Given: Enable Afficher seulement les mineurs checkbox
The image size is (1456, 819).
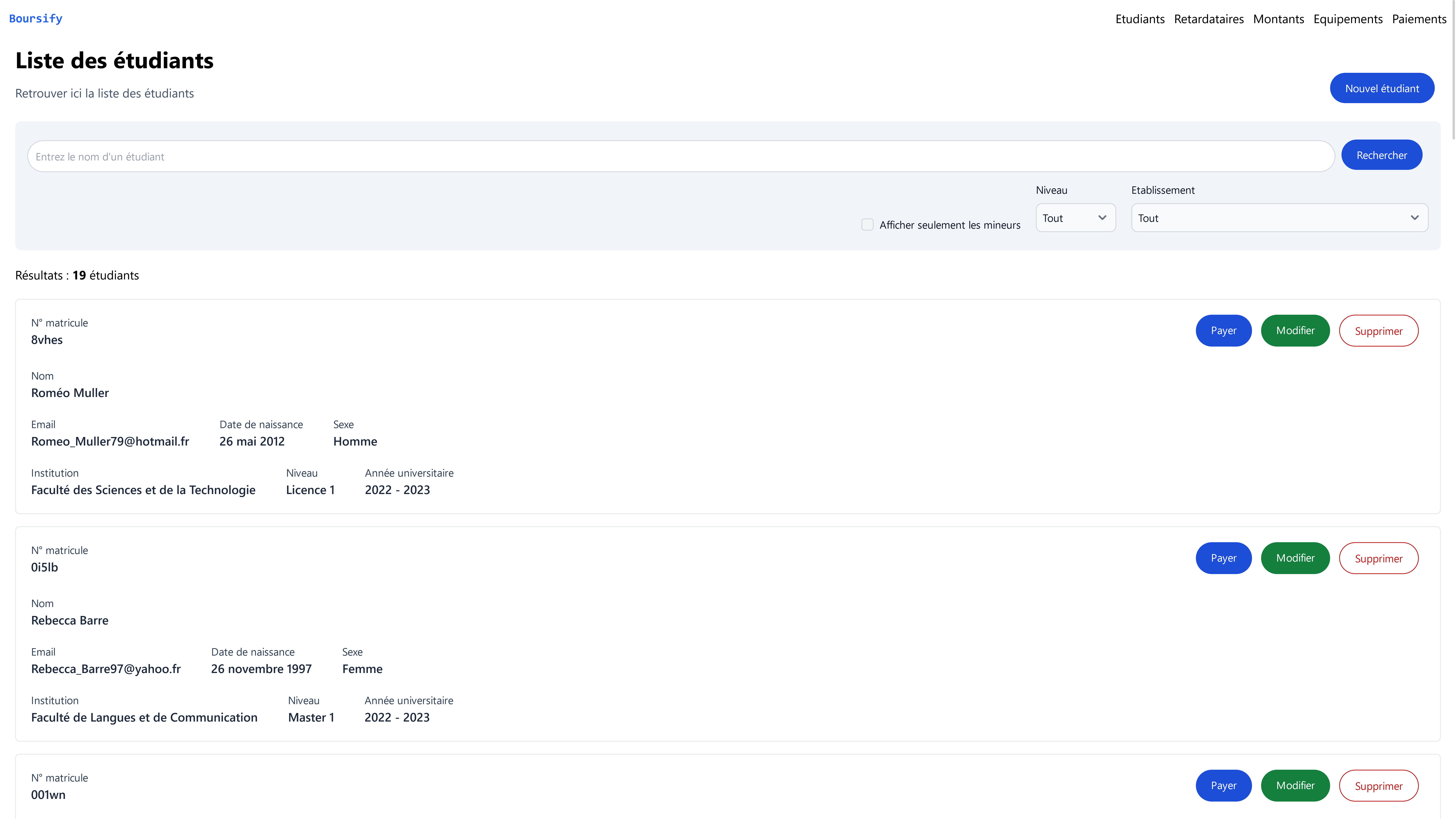Looking at the screenshot, I should [x=867, y=225].
